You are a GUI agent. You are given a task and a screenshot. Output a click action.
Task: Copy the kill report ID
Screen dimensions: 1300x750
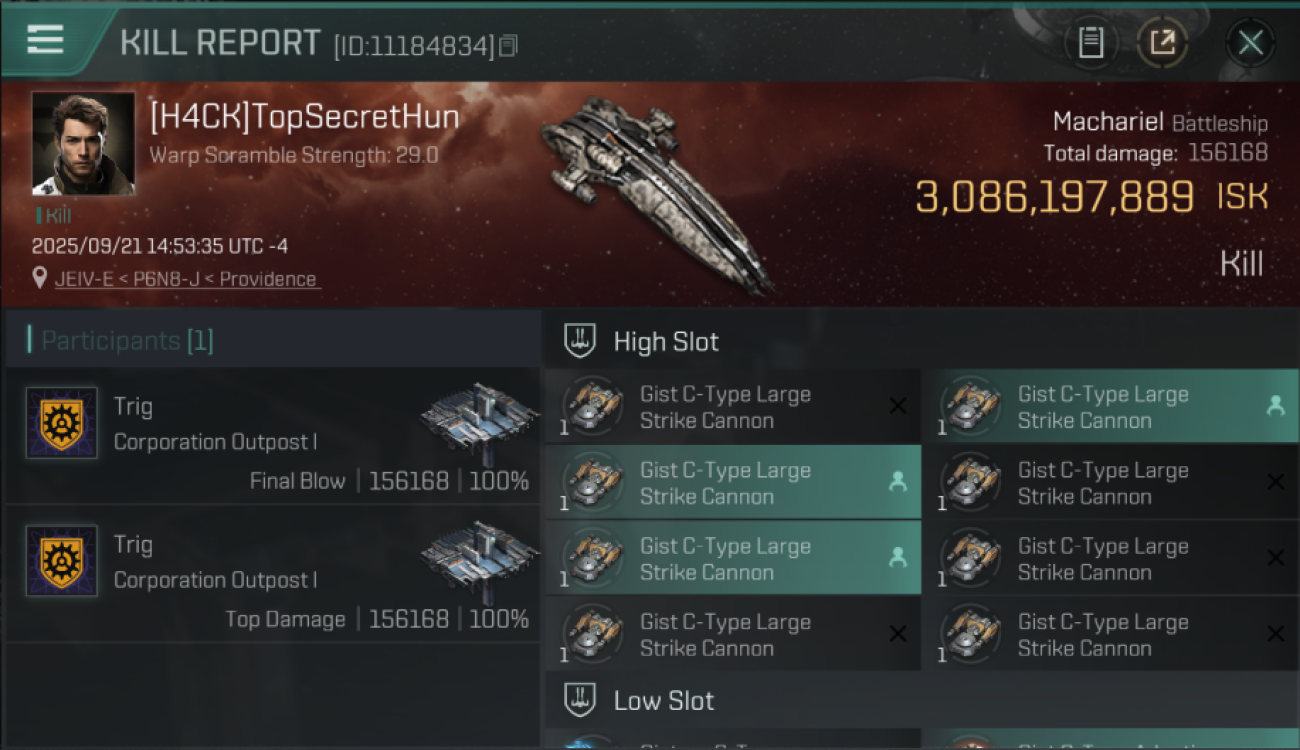pyautogui.click(x=509, y=45)
